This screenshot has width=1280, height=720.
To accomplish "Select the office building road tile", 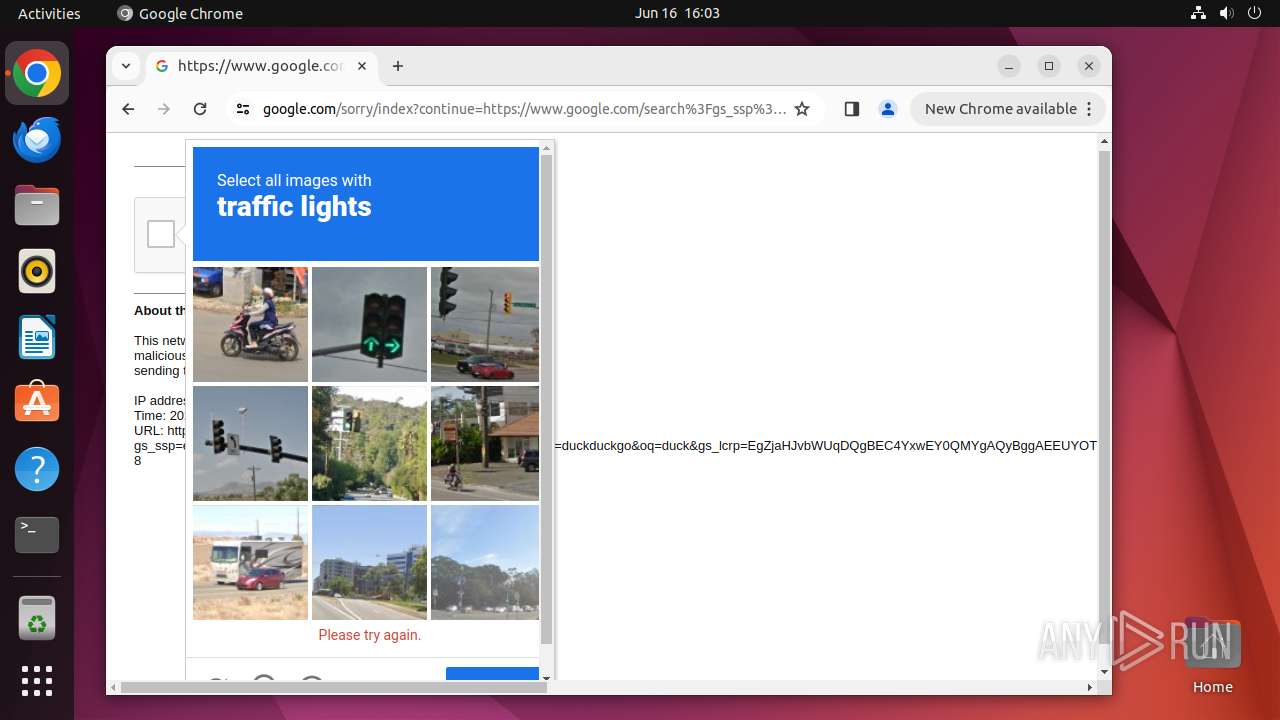I will click(369, 562).
